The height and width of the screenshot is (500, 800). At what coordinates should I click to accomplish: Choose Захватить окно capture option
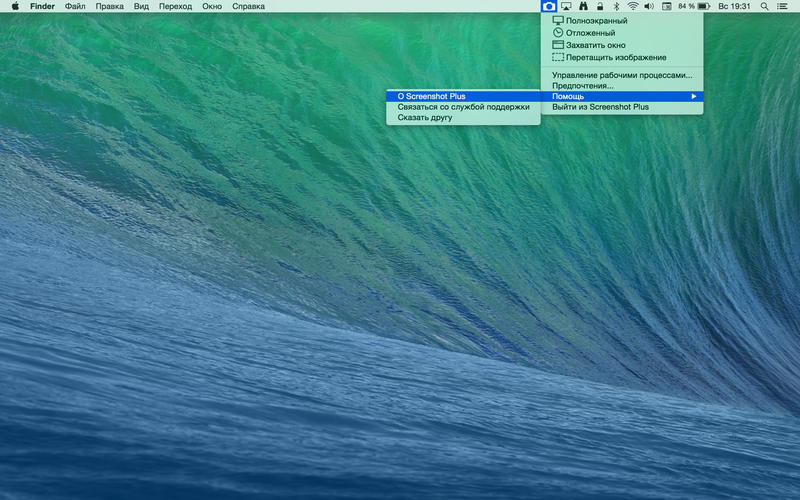[x=622, y=45]
